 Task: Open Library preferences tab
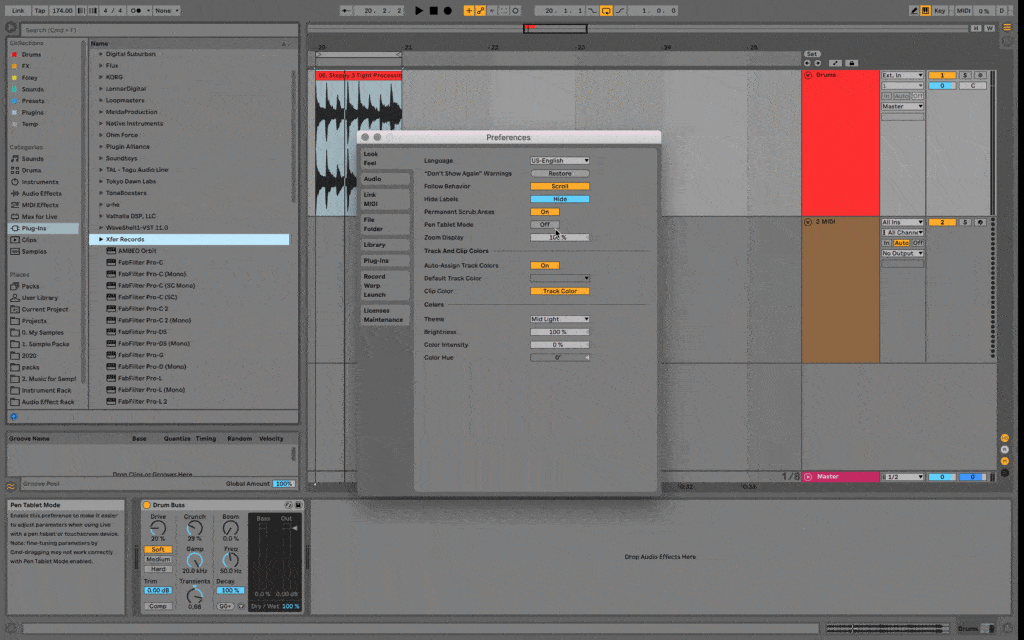(x=385, y=245)
